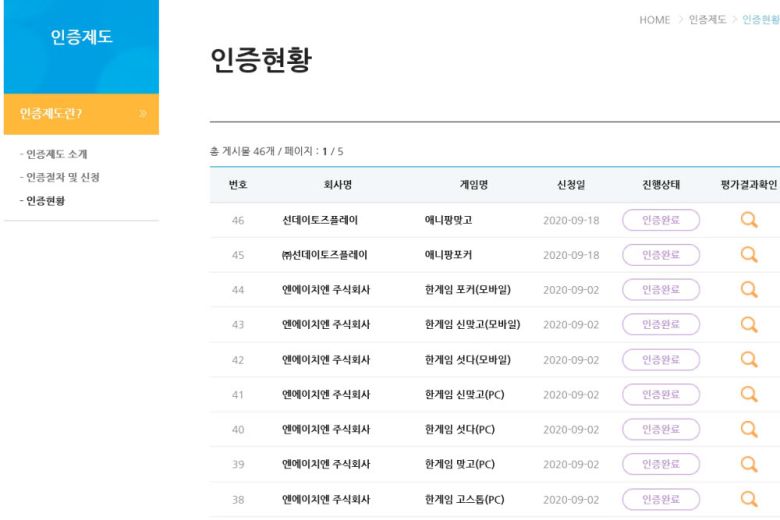Click the 회사명 column header
The image size is (780, 520).
coord(338,185)
